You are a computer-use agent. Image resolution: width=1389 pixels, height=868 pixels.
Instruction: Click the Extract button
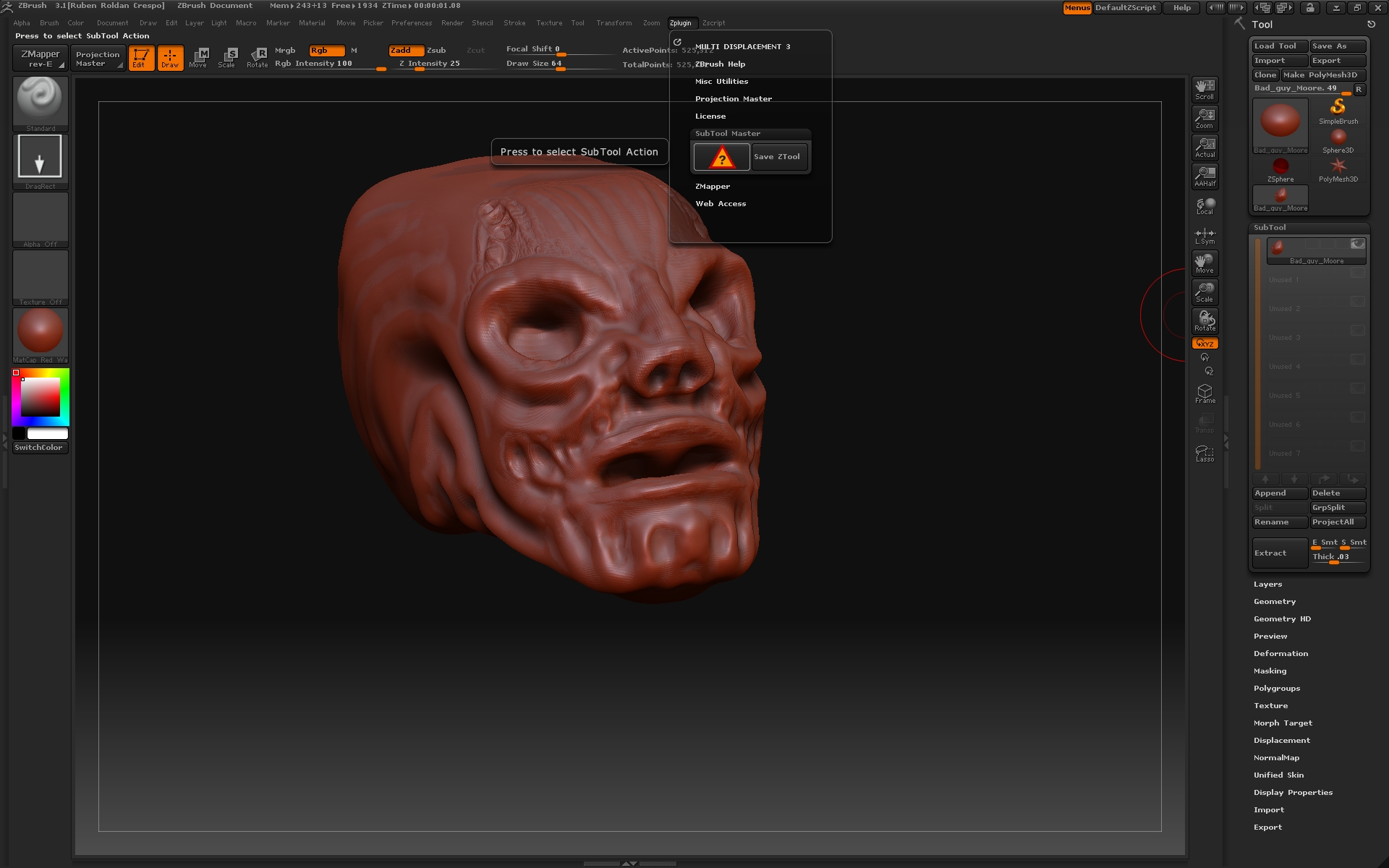pyautogui.click(x=1280, y=553)
